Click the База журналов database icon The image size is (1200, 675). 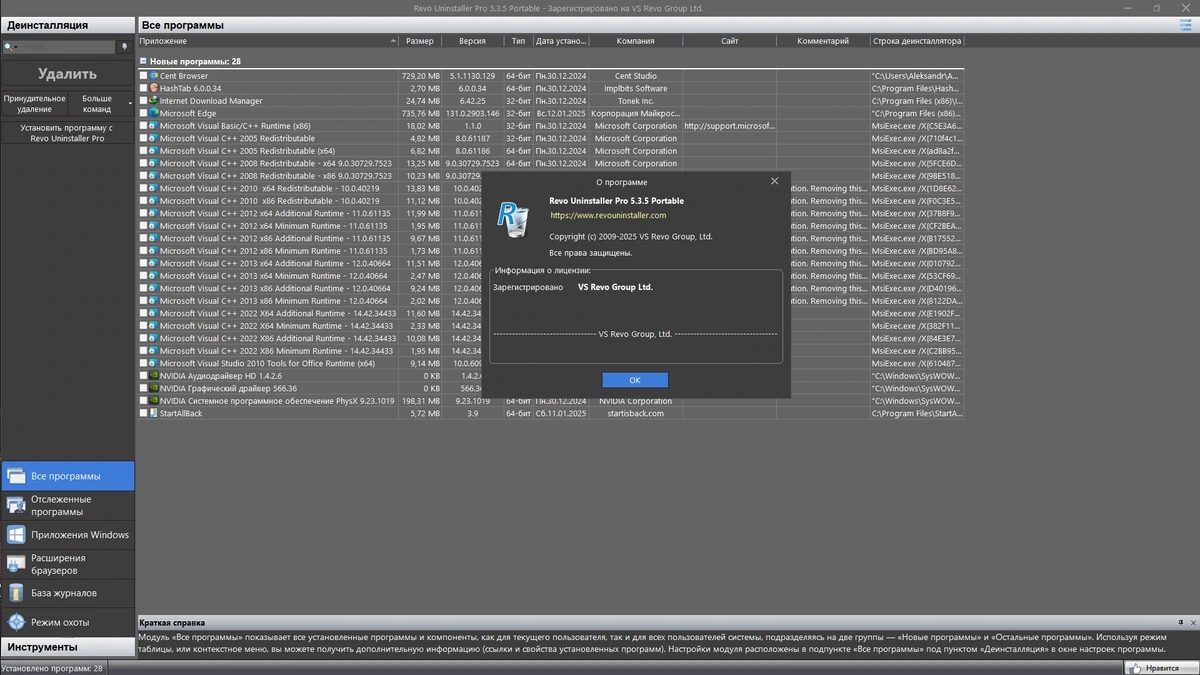coord(15,593)
